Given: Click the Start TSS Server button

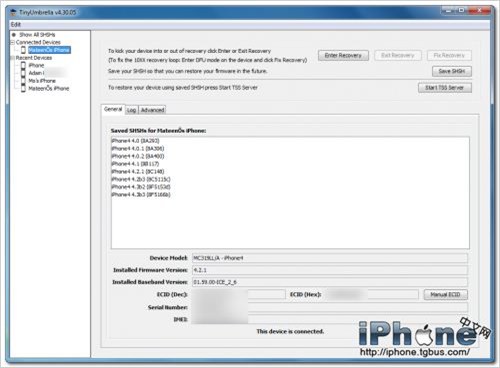Looking at the screenshot, I should click(445, 88).
